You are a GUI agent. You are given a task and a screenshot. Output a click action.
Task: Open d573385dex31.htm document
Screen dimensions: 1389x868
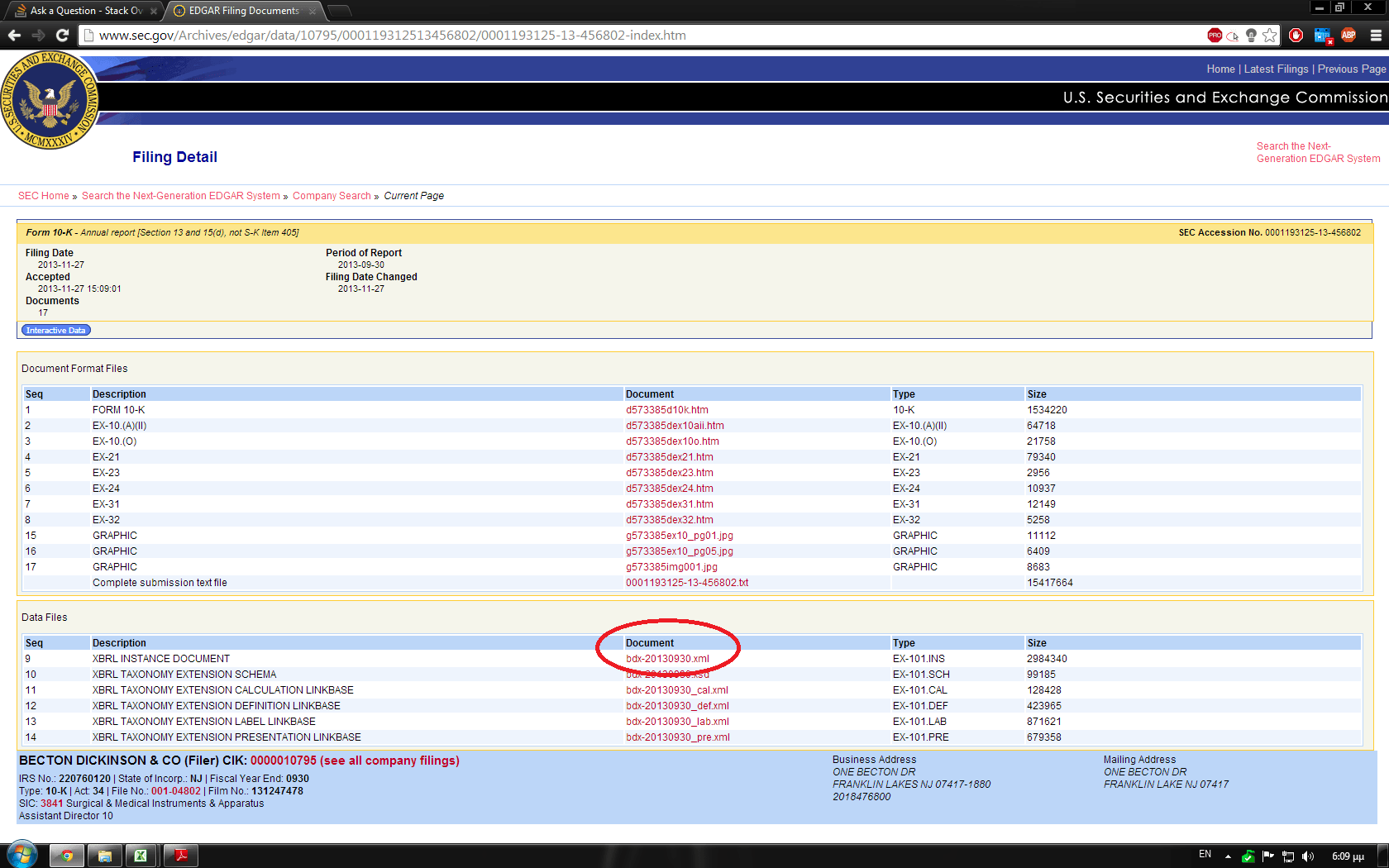(670, 504)
